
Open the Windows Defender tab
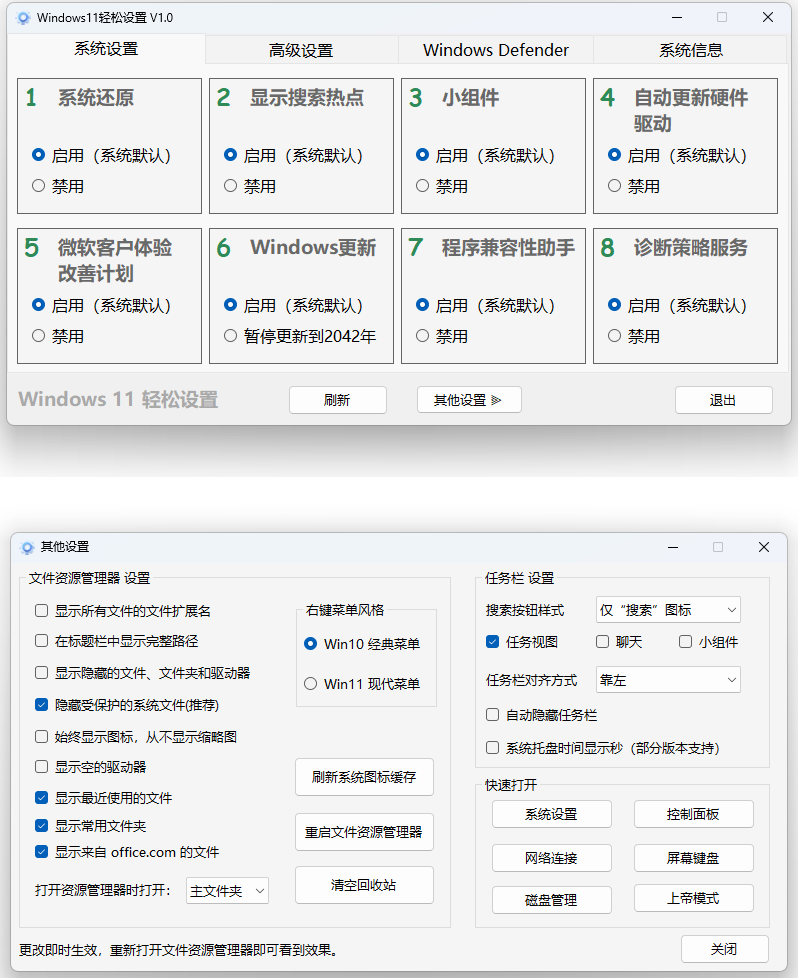[495, 51]
